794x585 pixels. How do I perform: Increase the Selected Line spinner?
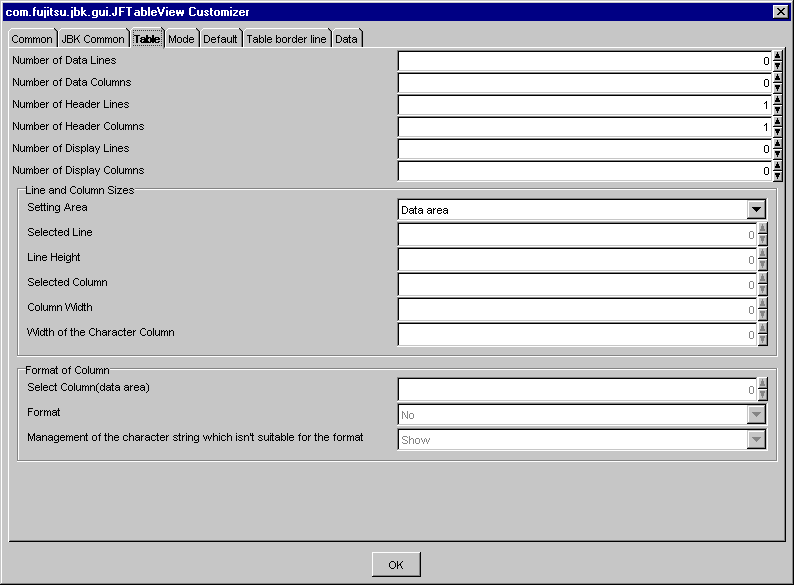click(x=762, y=228)
